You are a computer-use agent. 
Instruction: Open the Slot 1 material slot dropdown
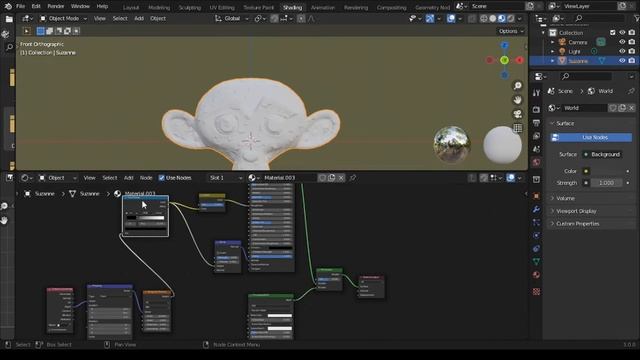(225, 178)
